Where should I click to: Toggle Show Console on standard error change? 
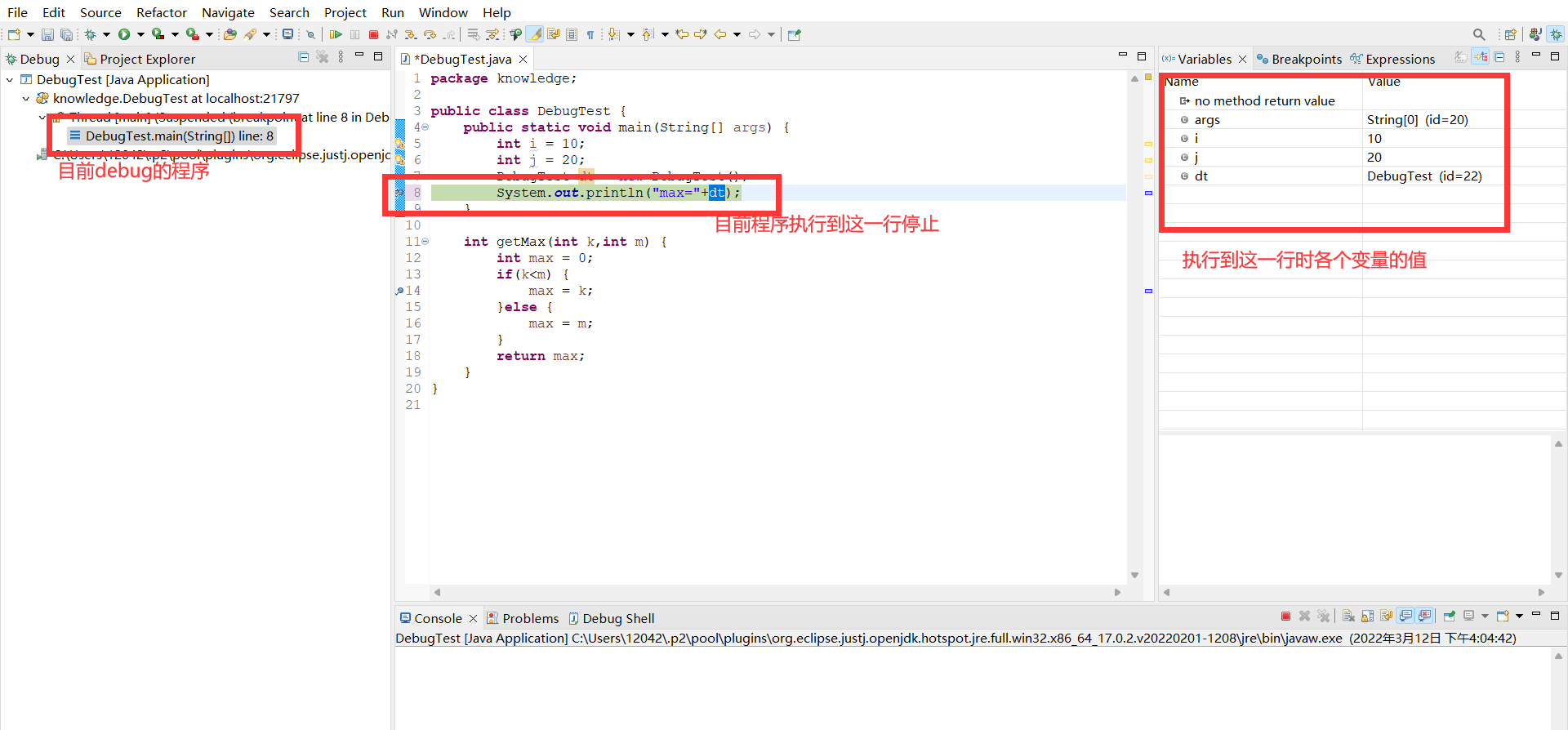1424,616
